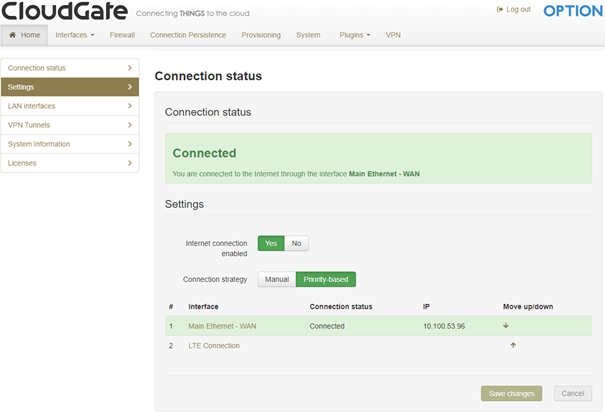605x414 pixels.
Task: Open System Information in the sidebar
Action: (70, 144)
